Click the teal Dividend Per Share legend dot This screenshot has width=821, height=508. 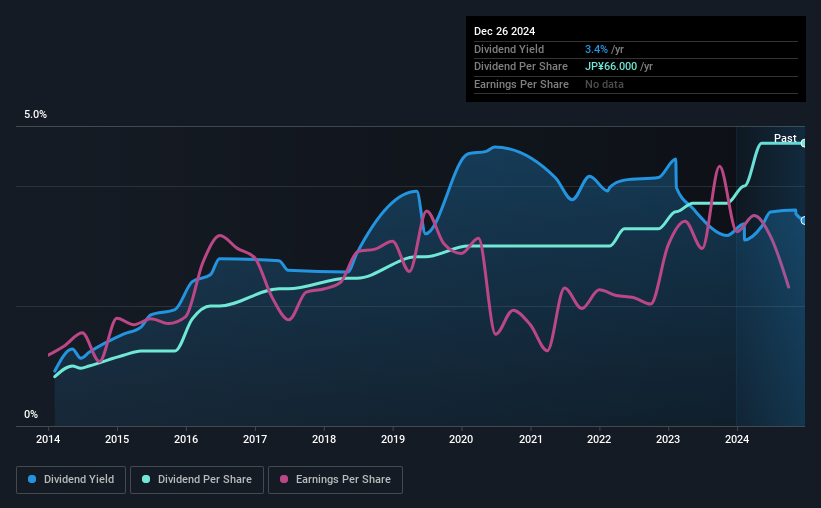[x=146, y=479]
